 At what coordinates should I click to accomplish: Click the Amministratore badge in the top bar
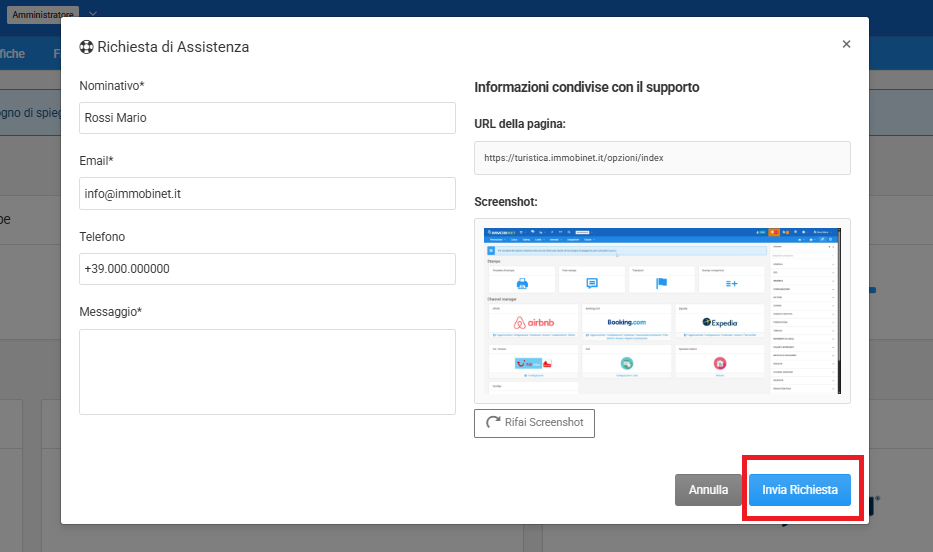click(x=44, y=14)
